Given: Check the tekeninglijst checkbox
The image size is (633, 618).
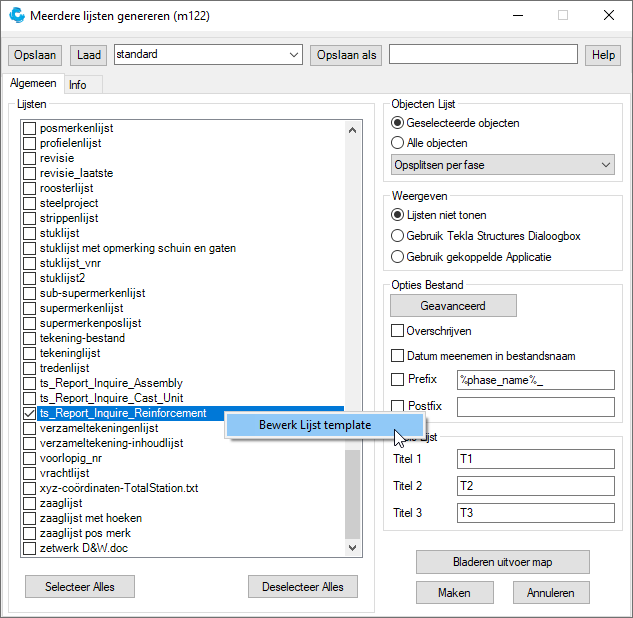Looking at the screenshot, I should 29,353.
